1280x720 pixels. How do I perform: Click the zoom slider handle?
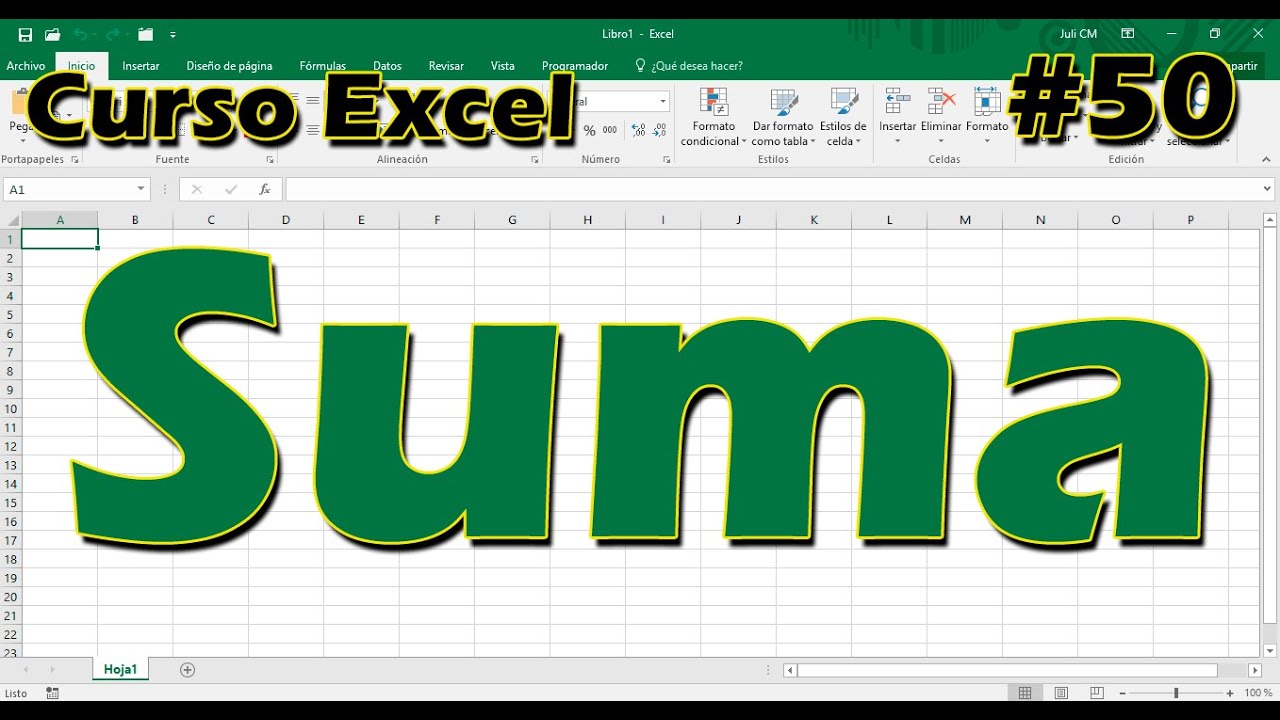click(1176, 693)
